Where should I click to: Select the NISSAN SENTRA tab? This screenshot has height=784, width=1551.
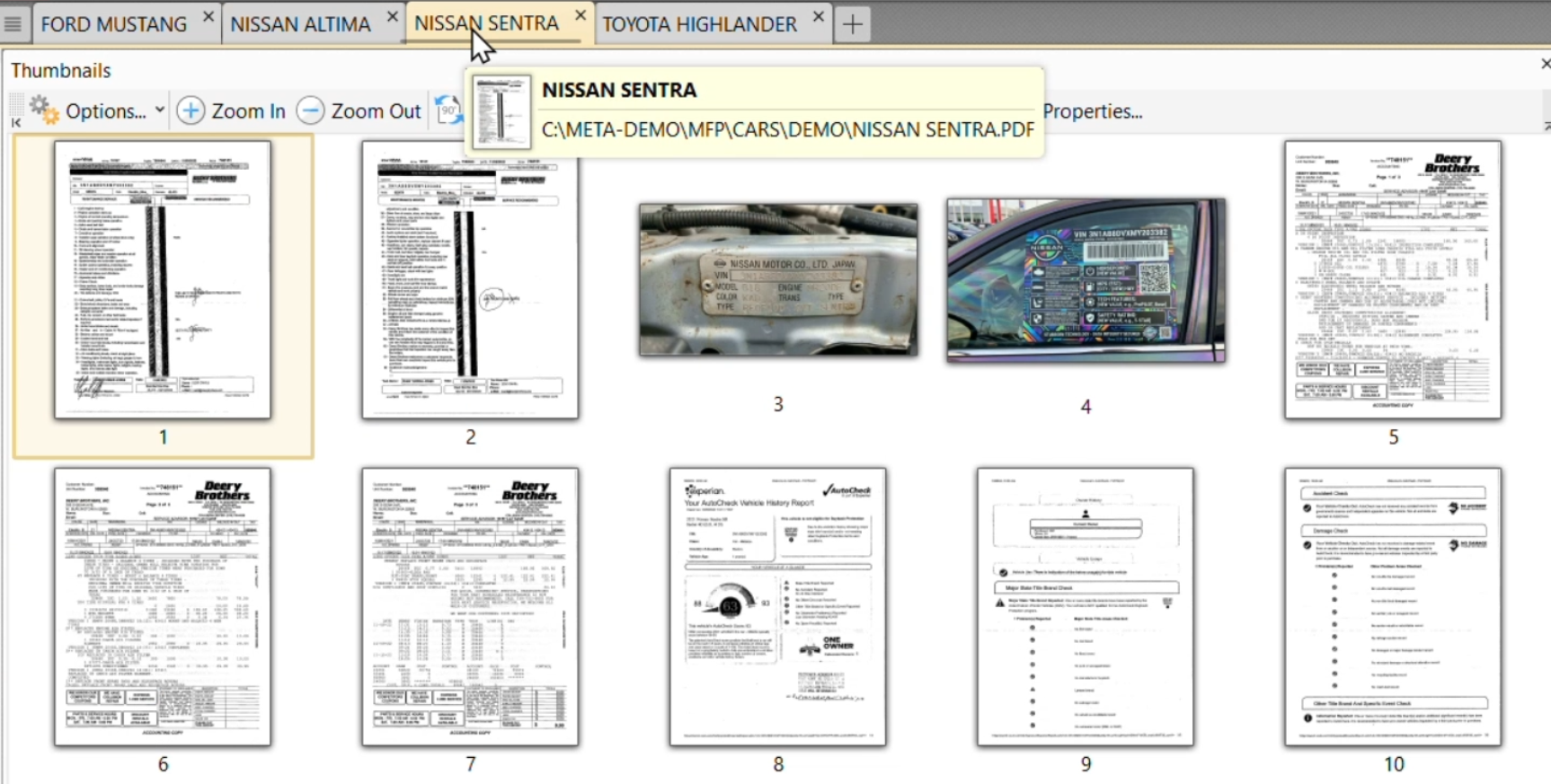(486, 23)
